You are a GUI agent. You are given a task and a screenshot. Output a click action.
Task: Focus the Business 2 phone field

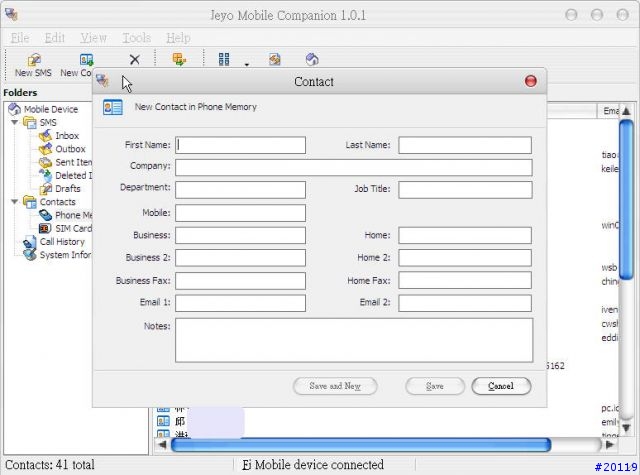pyautogui.click(x=240, y=258)
